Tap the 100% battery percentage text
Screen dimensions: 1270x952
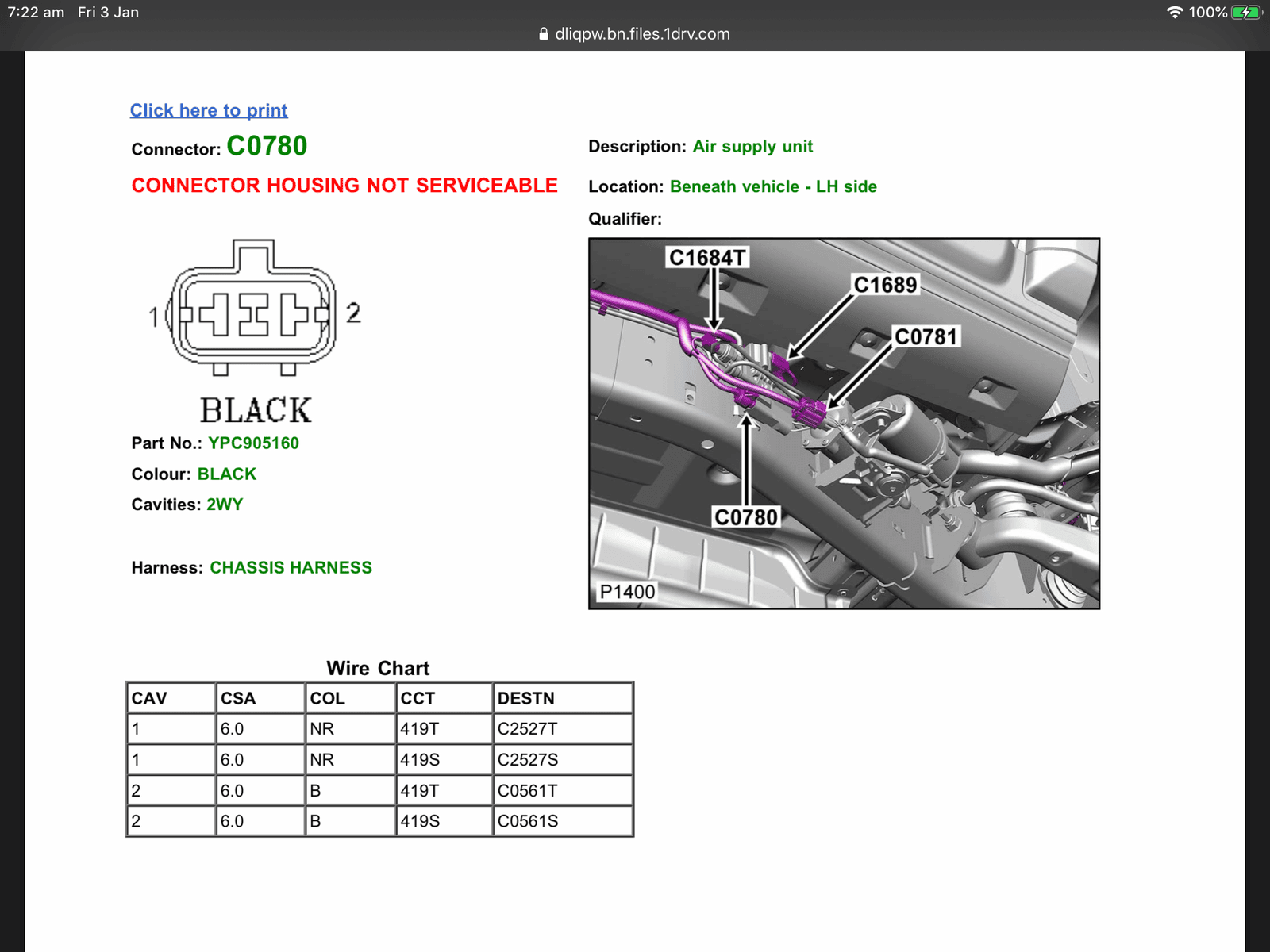1207,12
